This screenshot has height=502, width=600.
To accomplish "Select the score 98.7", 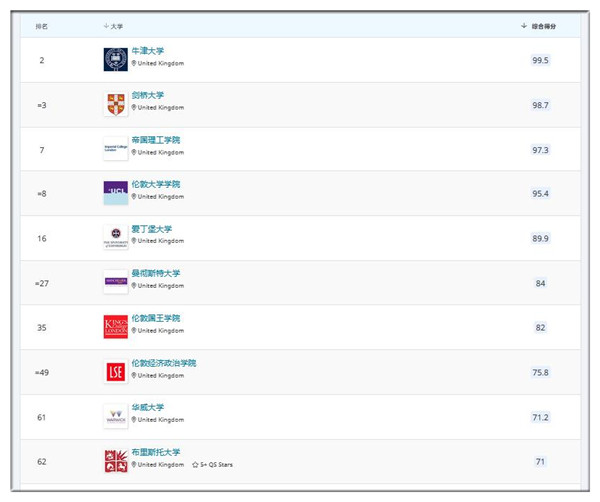I will click(x=540, y=105).
